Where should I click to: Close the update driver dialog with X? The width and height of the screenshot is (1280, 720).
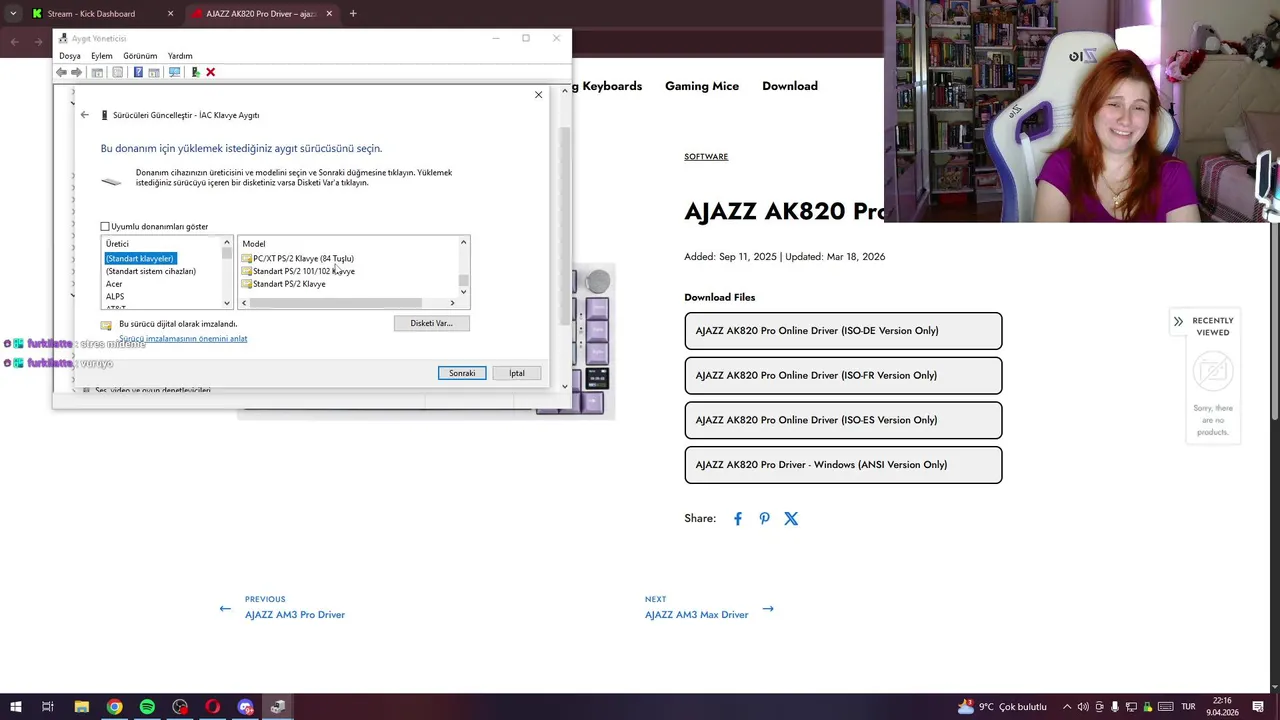538,95
